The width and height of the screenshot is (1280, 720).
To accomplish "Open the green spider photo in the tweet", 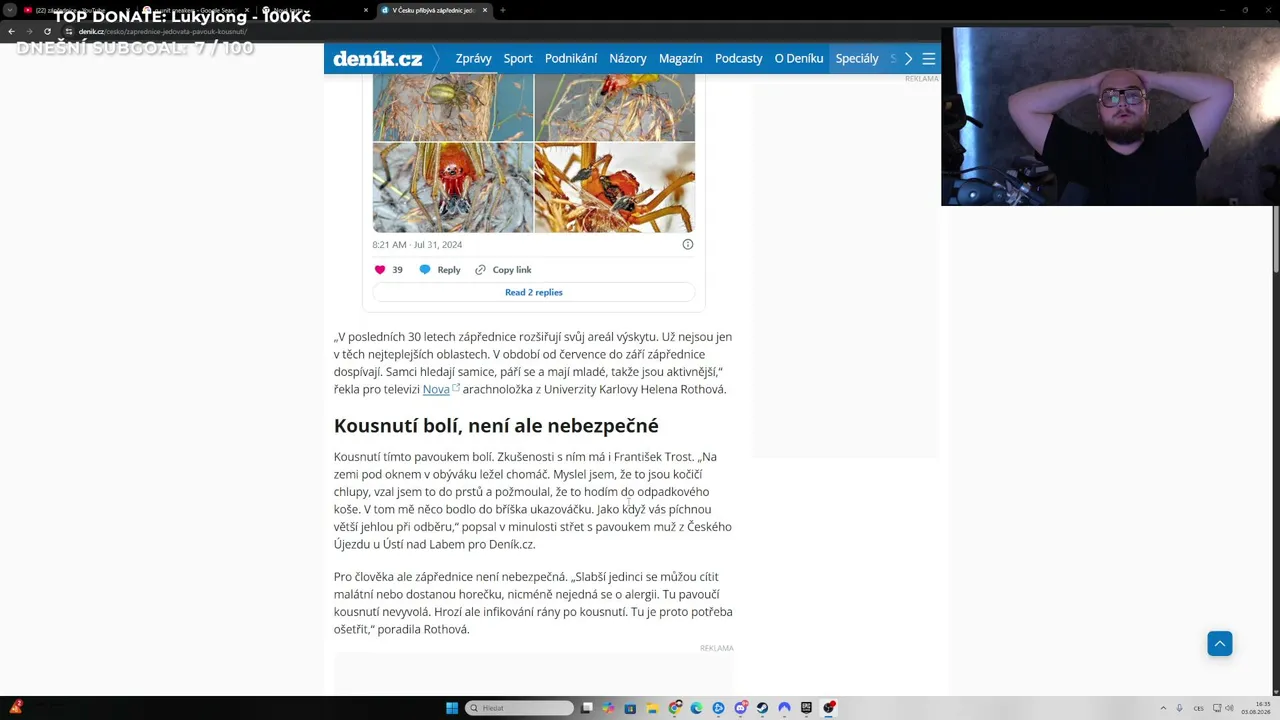I will pyautogui.click(x=453, y=108).
